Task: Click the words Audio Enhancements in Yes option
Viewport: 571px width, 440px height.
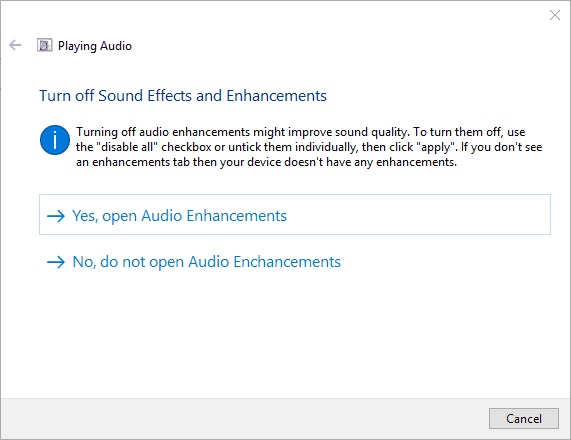Action: click(214, 216)
